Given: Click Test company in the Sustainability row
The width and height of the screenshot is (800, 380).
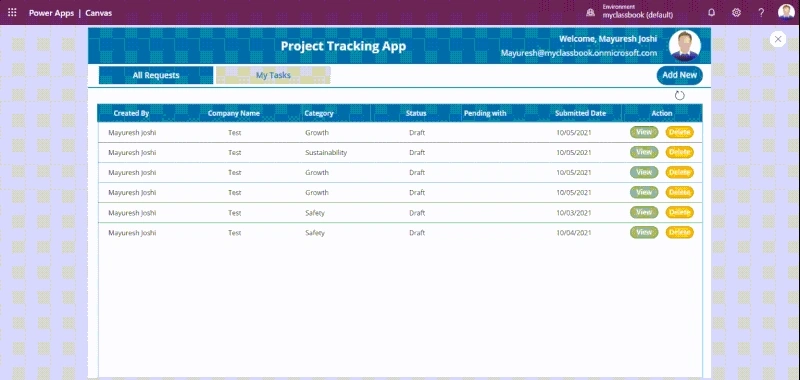Looking at the screenshot, I should 235,153.
